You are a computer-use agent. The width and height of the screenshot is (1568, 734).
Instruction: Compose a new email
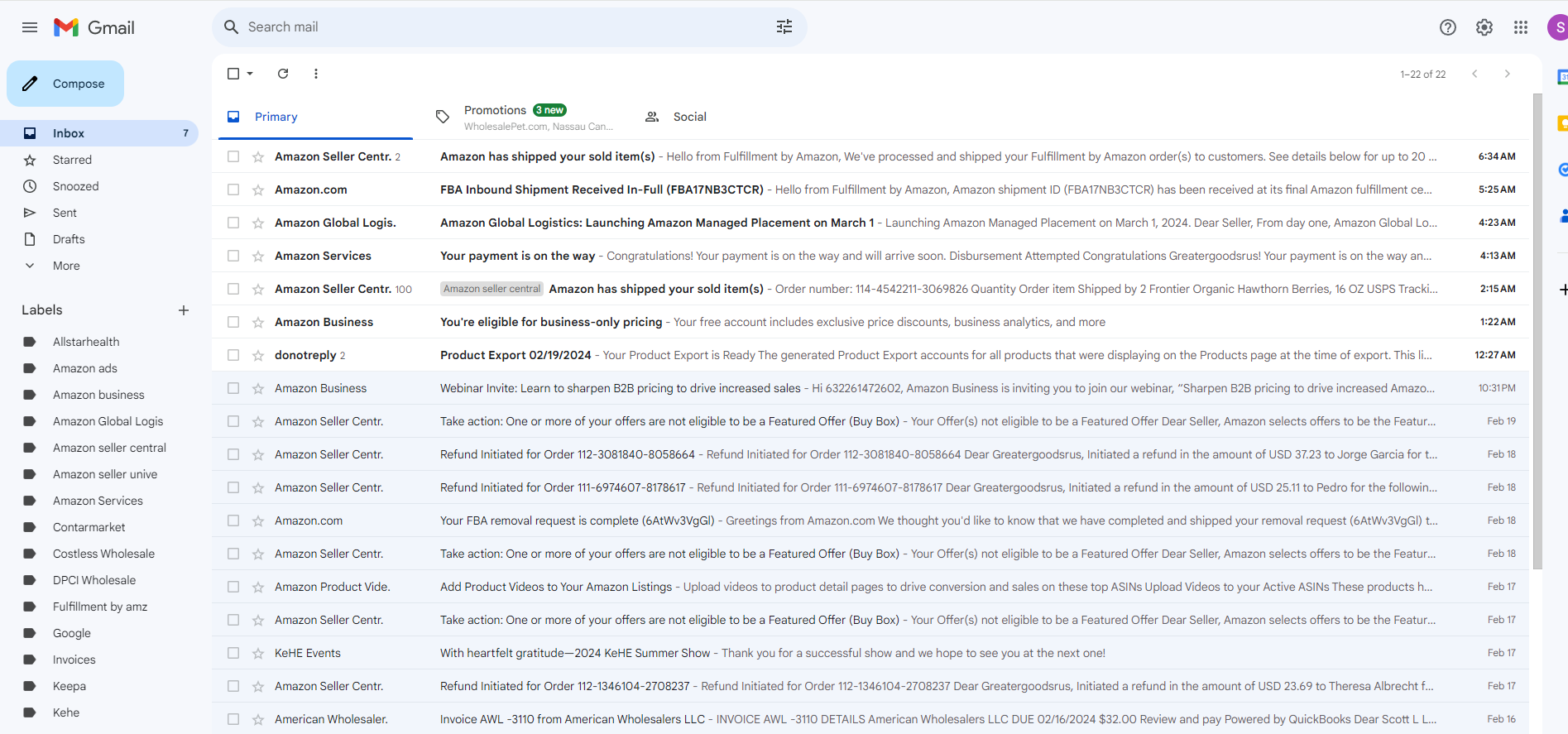click(x=65, y=84)
